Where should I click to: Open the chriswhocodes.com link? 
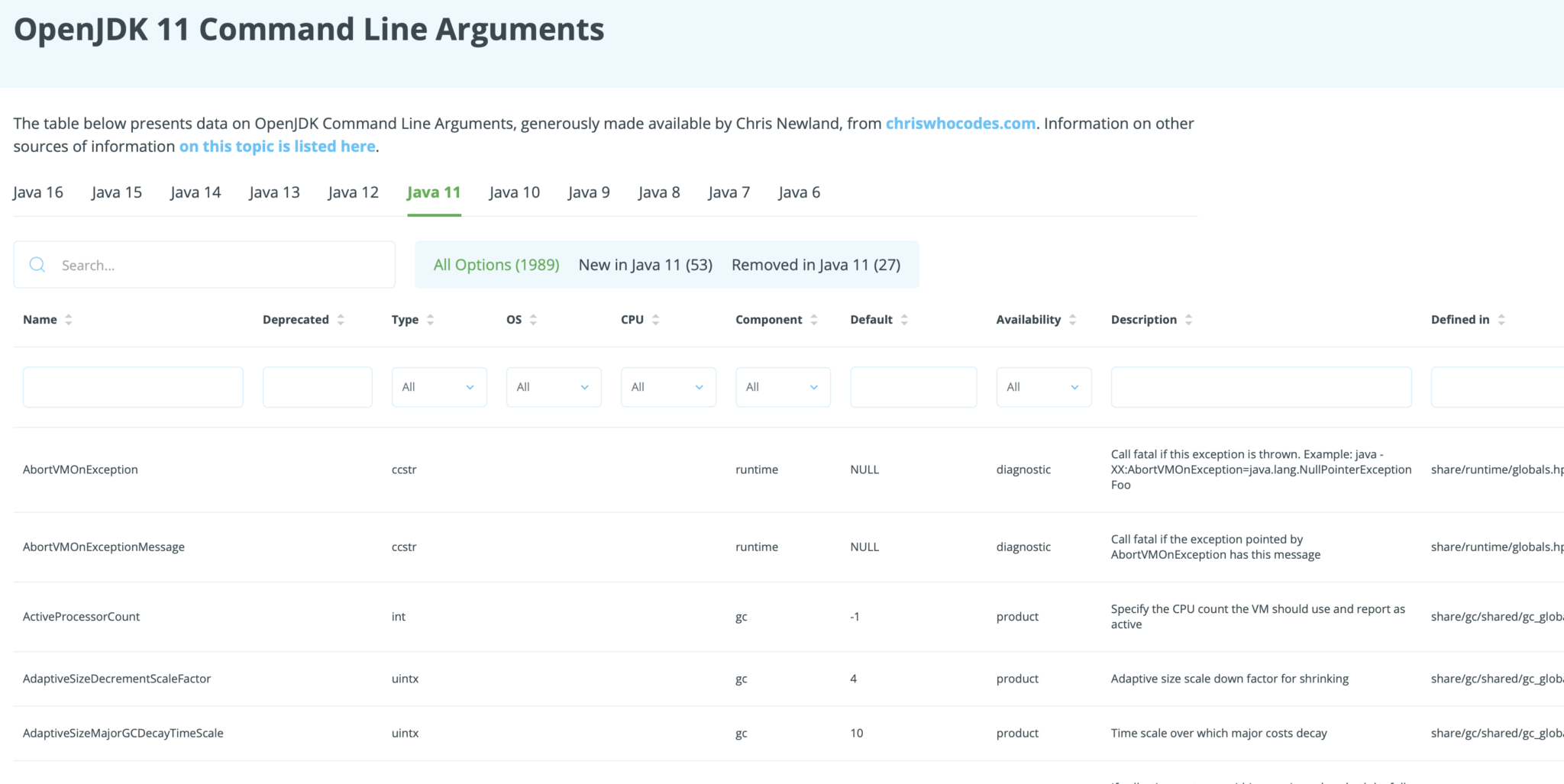(960, 124)
